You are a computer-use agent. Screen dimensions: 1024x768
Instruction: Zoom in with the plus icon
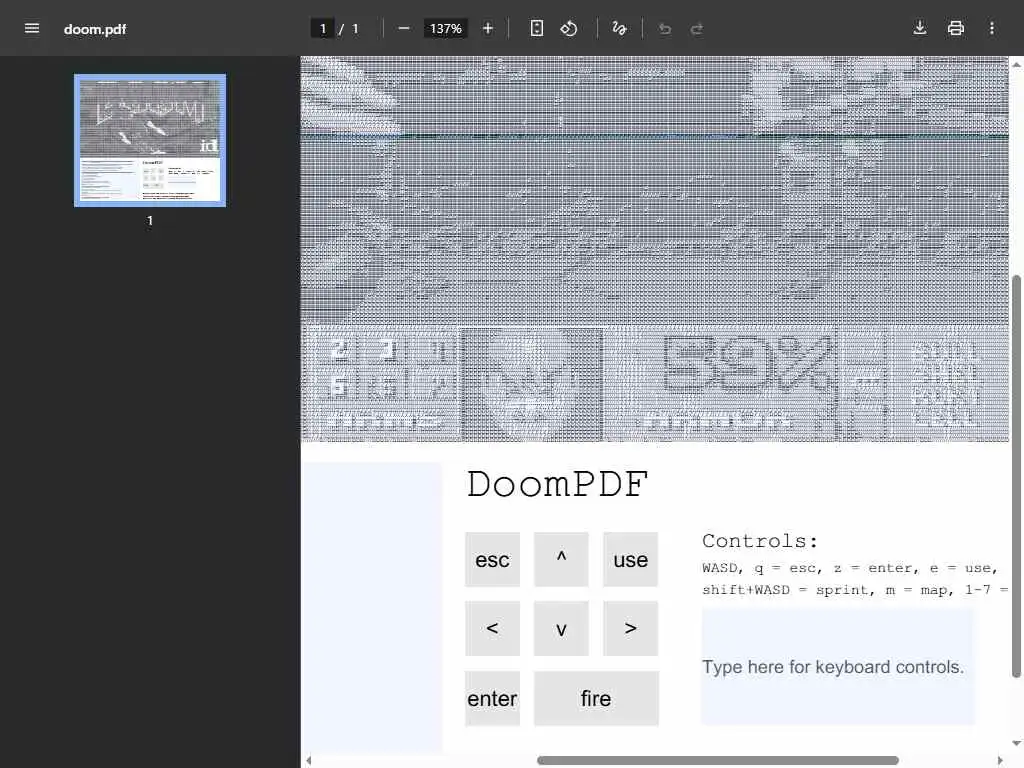coord(487,28)
